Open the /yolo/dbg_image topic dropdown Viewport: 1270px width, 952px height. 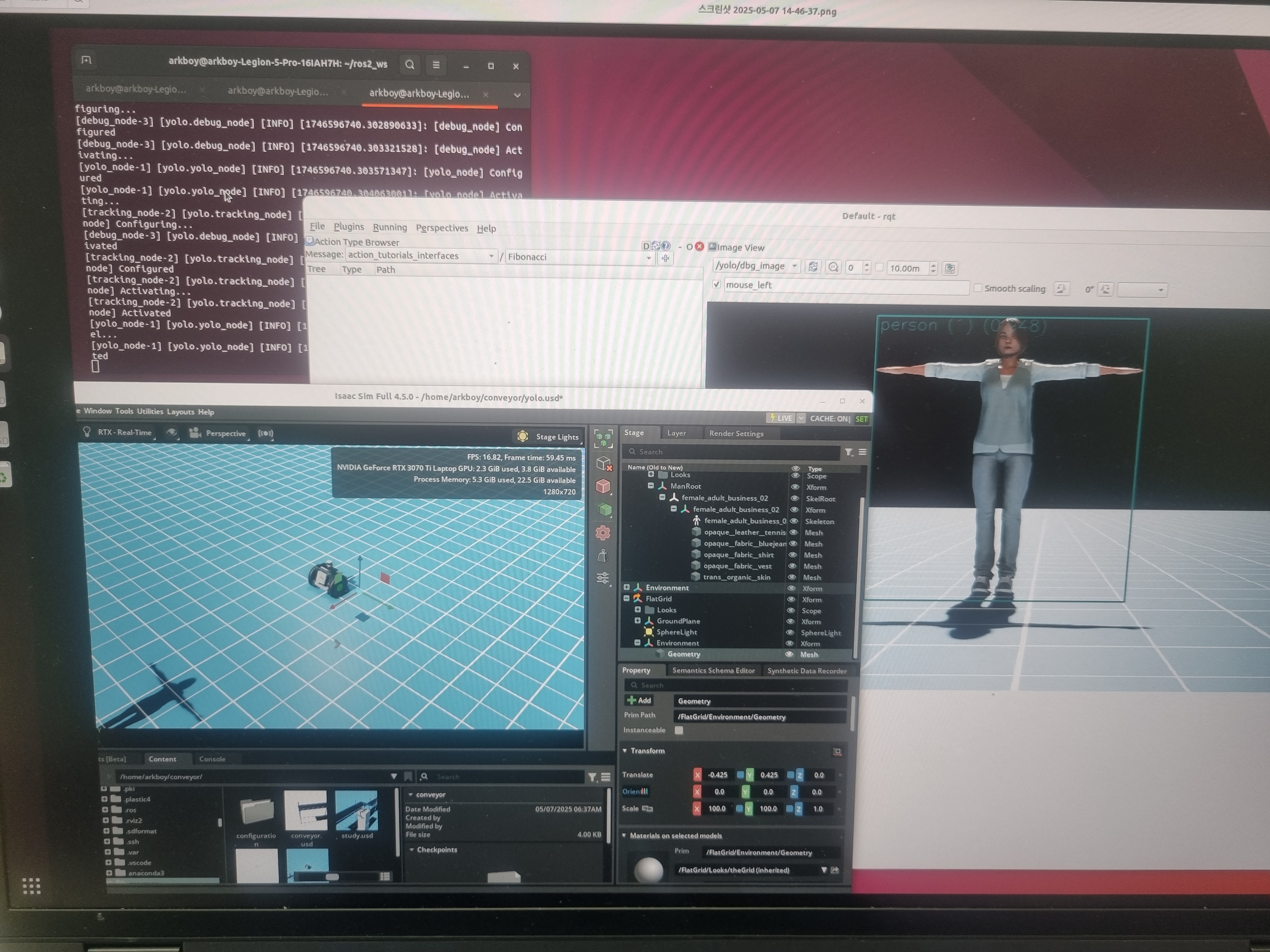pos(756,266)
